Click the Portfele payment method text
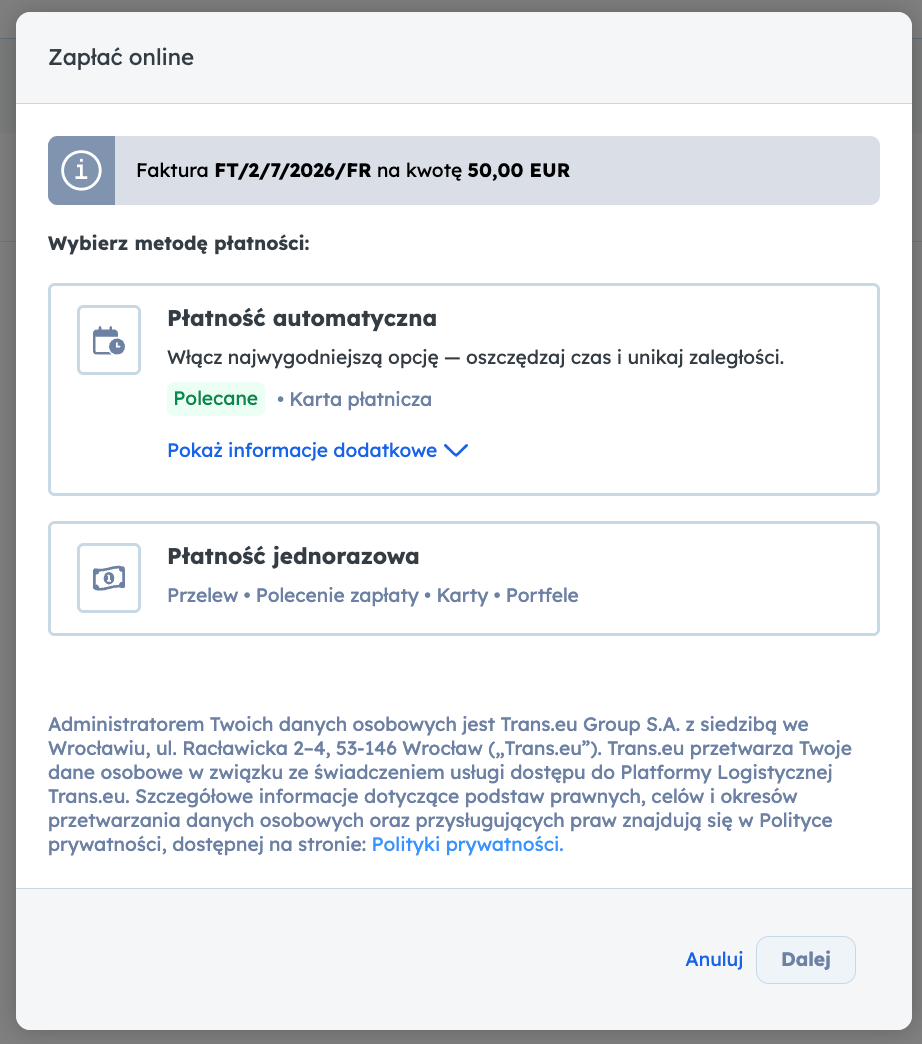This screenshot has height=1044, width=922. 542,595
